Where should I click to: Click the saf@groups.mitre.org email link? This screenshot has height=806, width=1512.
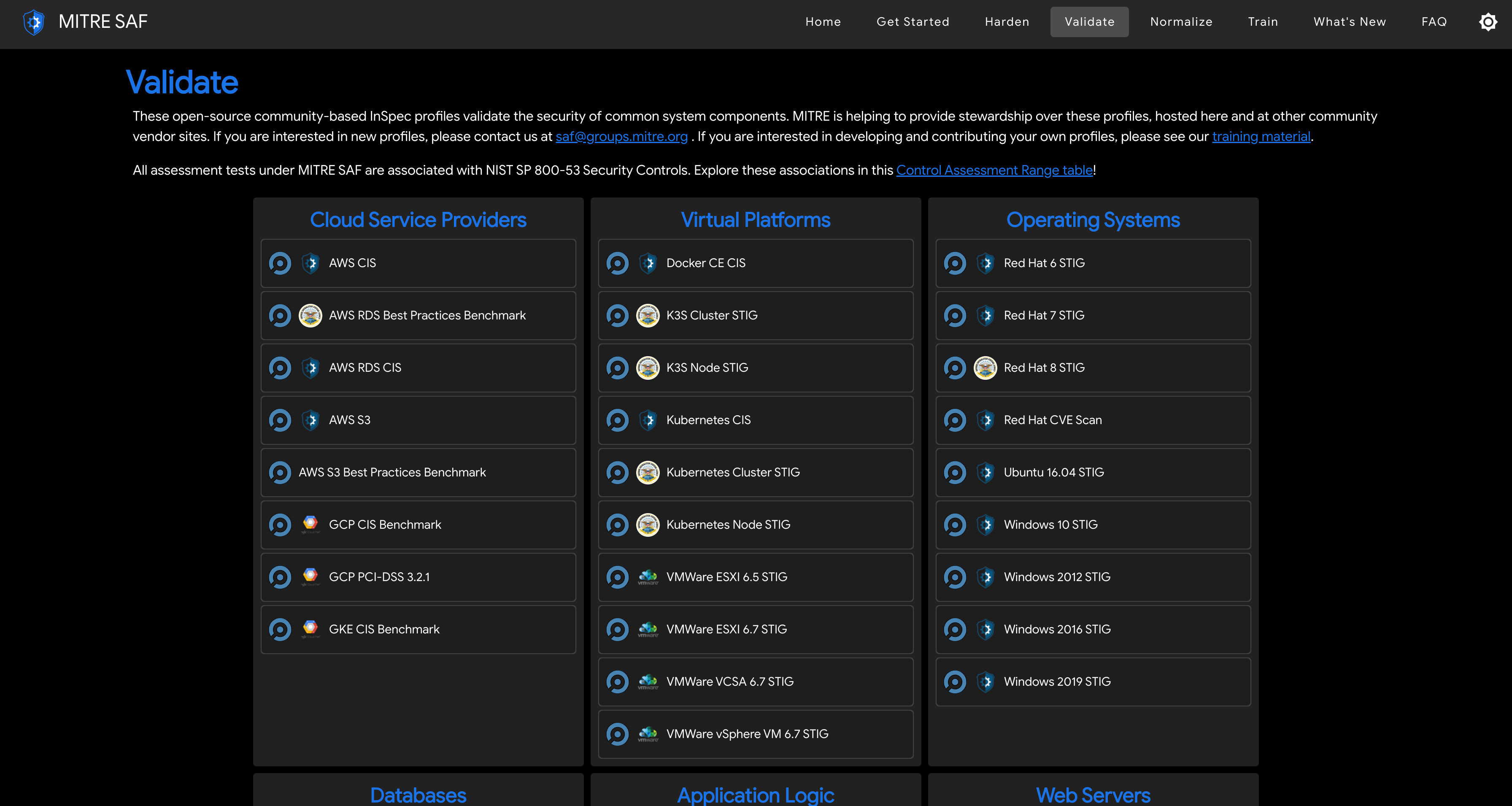(621, 137)
